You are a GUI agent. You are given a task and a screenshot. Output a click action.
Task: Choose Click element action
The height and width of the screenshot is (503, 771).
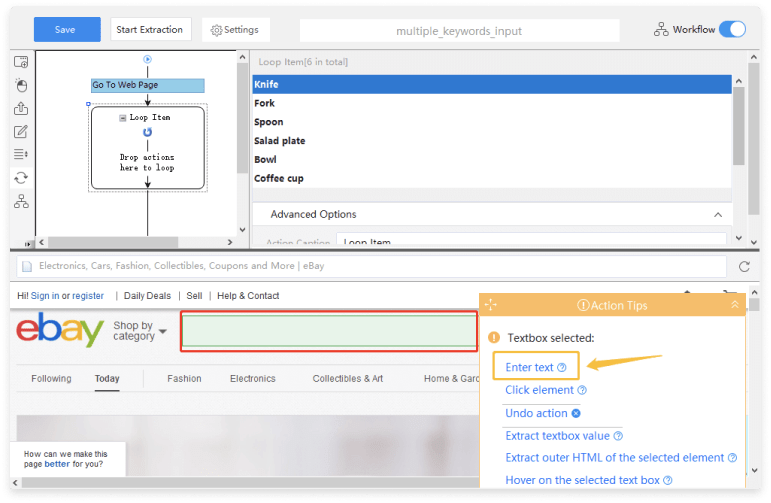[x=539, y=390]
